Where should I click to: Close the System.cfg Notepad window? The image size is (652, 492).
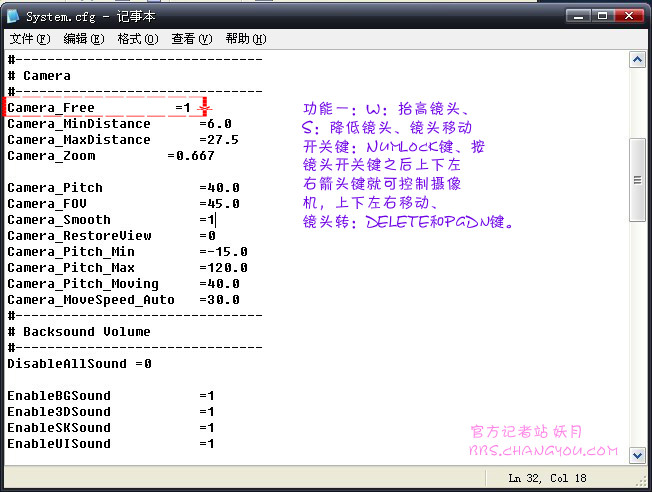click(x=630, y=15)
